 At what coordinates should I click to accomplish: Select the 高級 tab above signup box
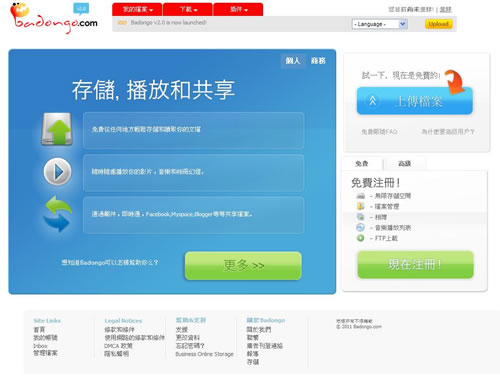[404, 164]
